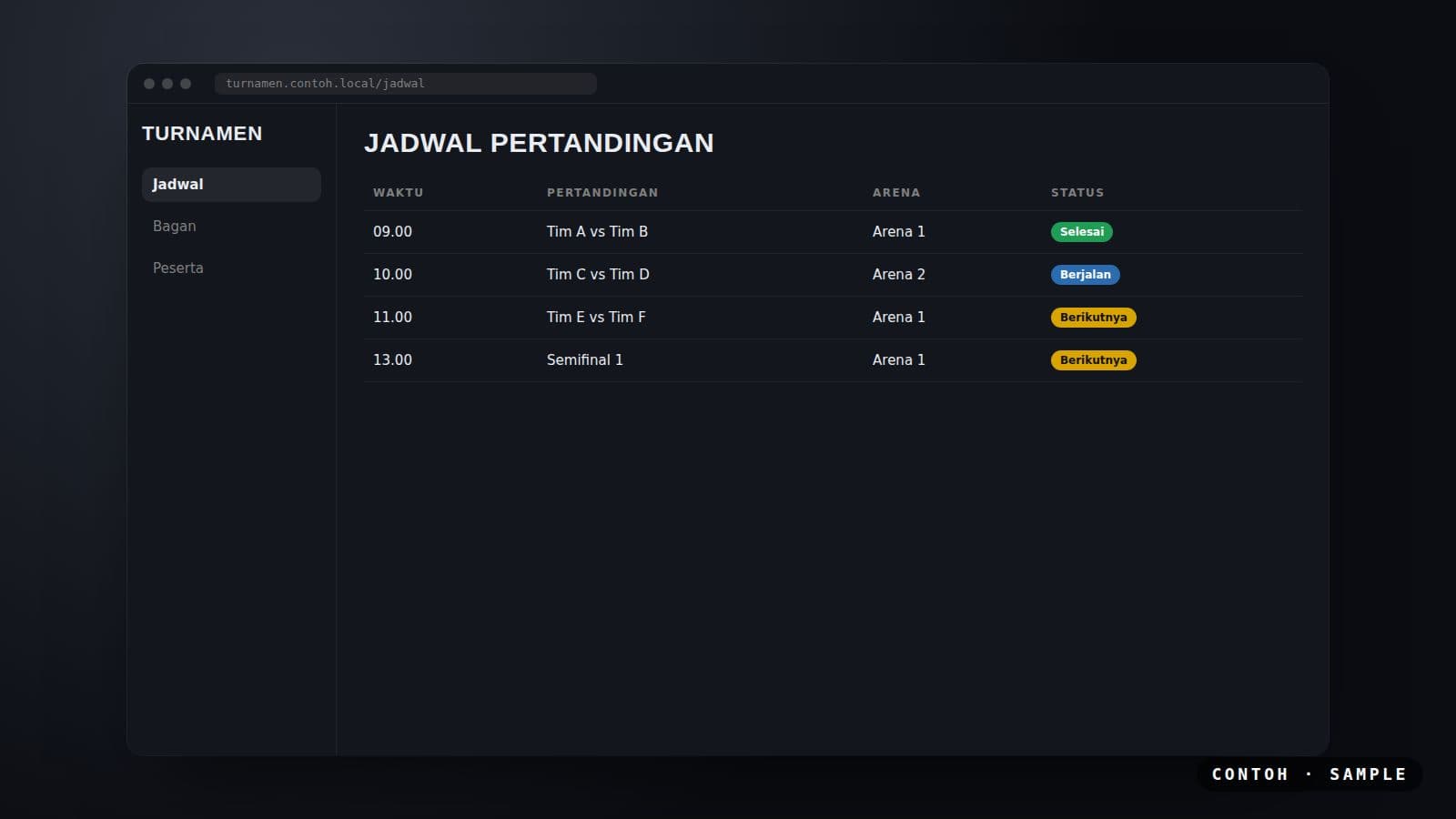
Task: Go to the Peserta section
Action: pos(231,268)
